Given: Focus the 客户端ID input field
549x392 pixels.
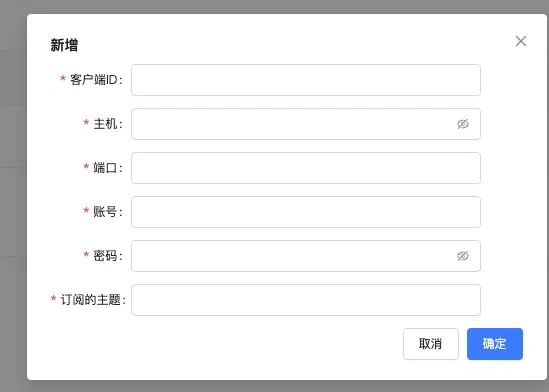Looking at the screenshot, I should point(306,80).
